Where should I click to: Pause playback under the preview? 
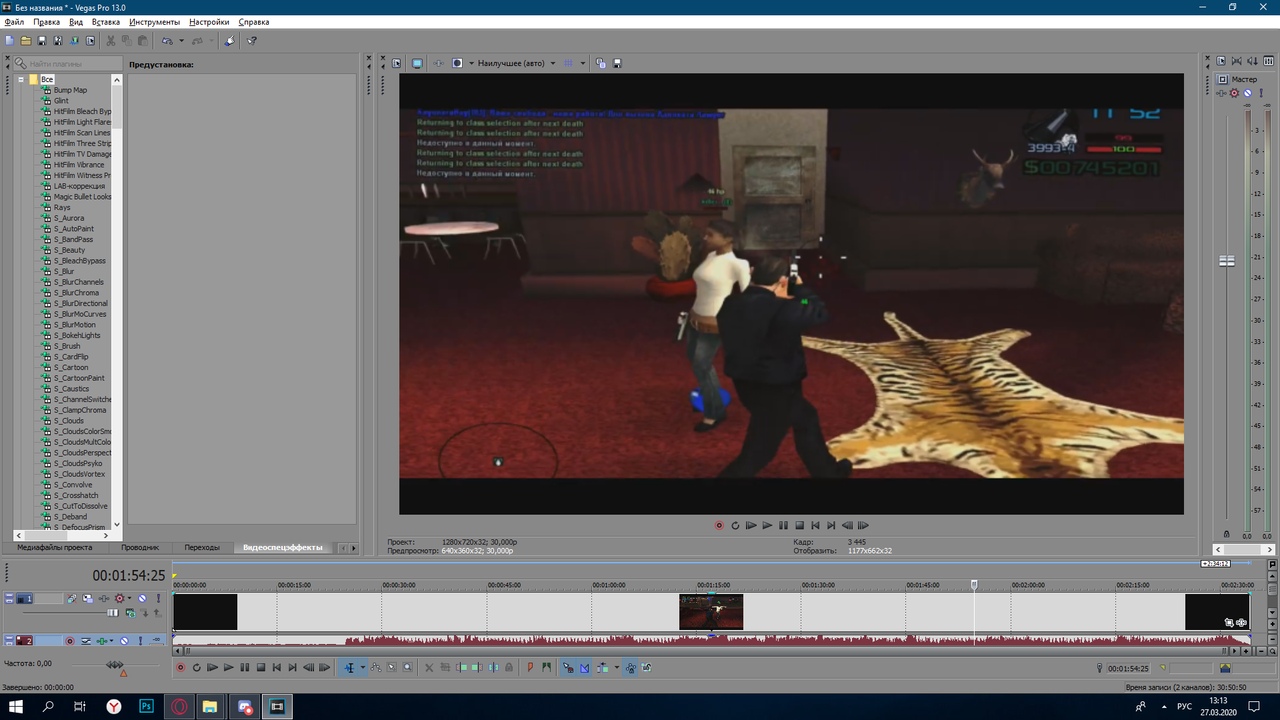point(783,525)
